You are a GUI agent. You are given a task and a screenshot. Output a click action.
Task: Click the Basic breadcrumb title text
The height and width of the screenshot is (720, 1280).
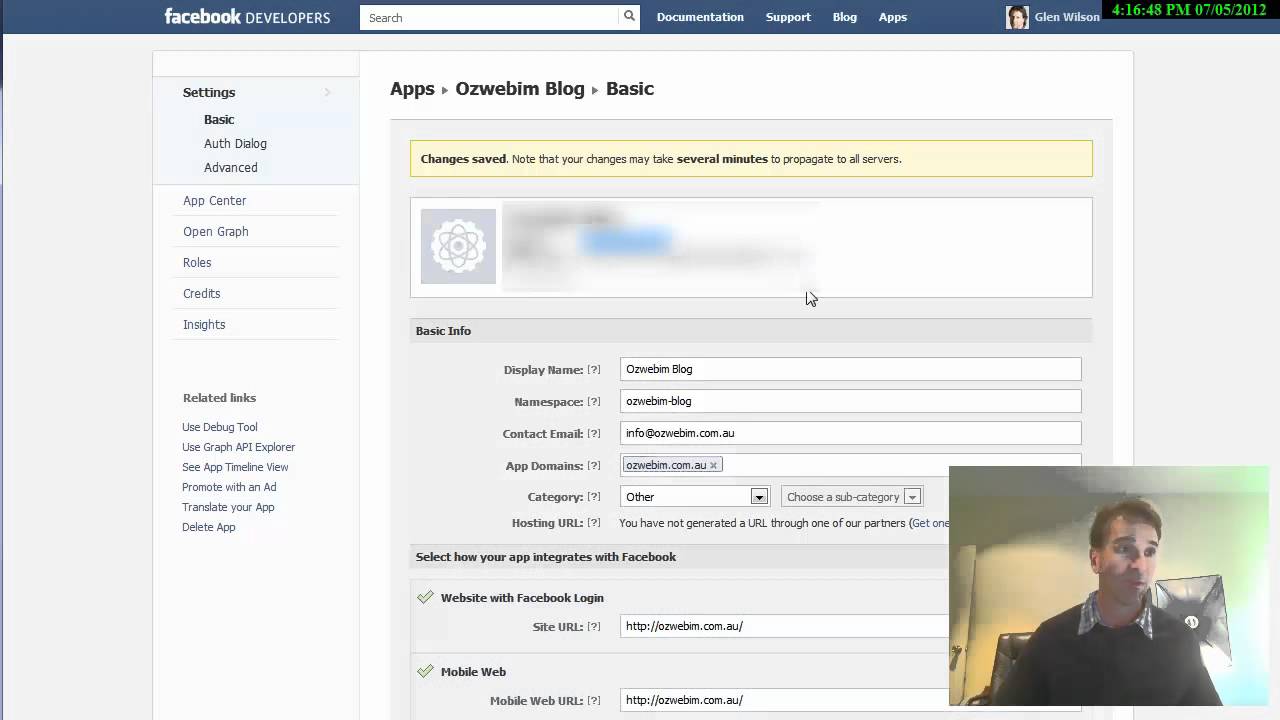click(x=630, y=88)
